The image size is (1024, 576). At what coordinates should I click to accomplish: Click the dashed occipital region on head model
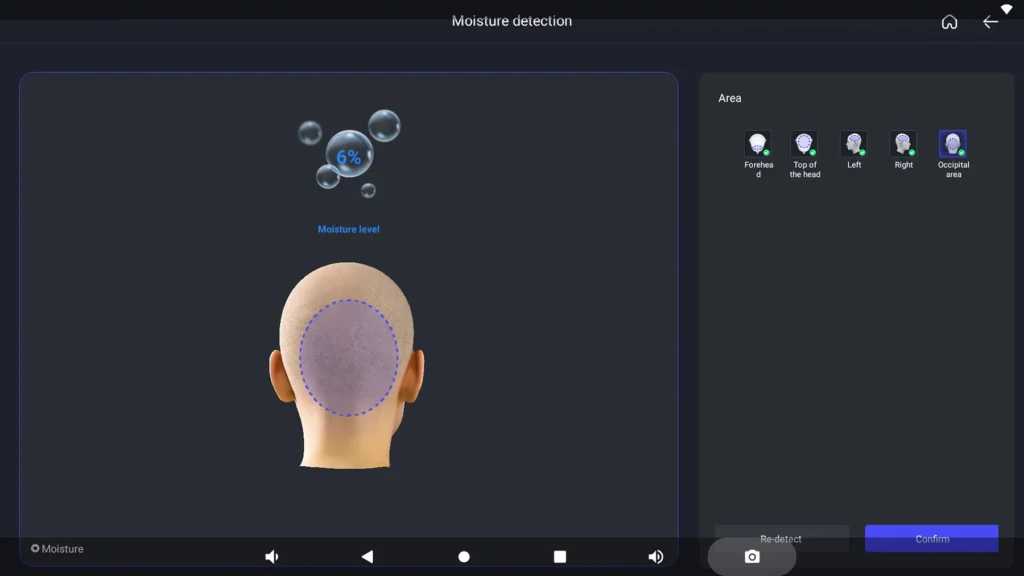[349, 358]
